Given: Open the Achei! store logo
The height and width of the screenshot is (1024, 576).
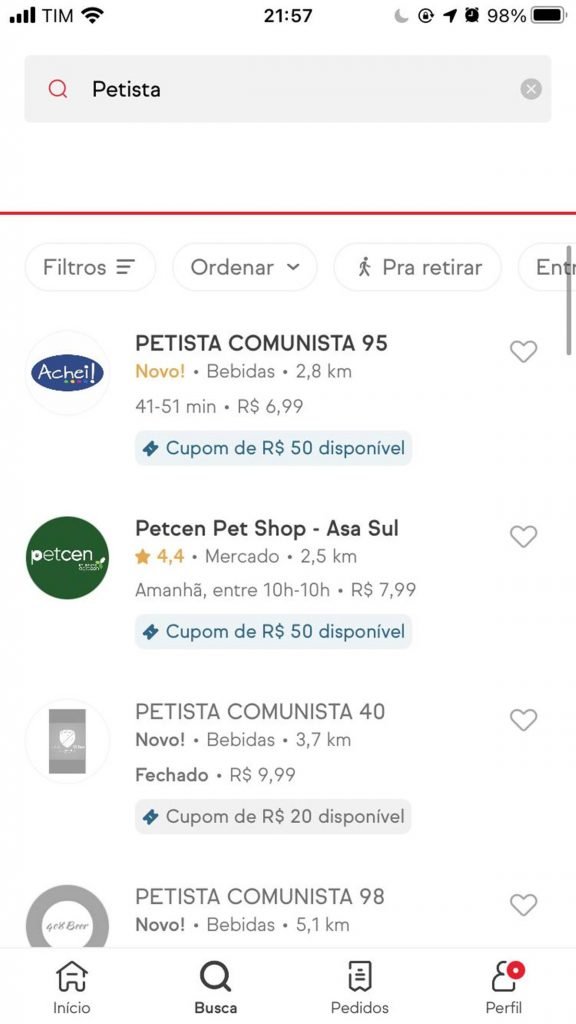Looking at the screenshot, I should (67, 373).
